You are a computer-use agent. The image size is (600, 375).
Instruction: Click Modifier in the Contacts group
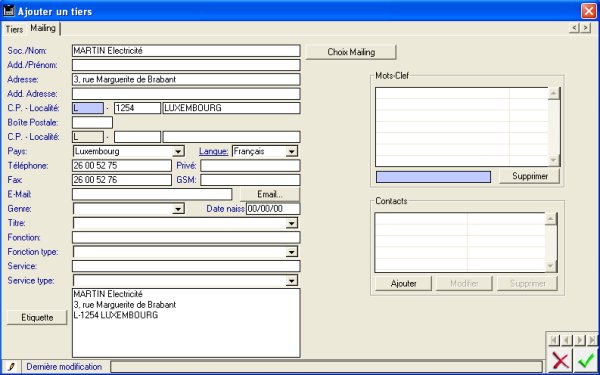coord(464,284)
